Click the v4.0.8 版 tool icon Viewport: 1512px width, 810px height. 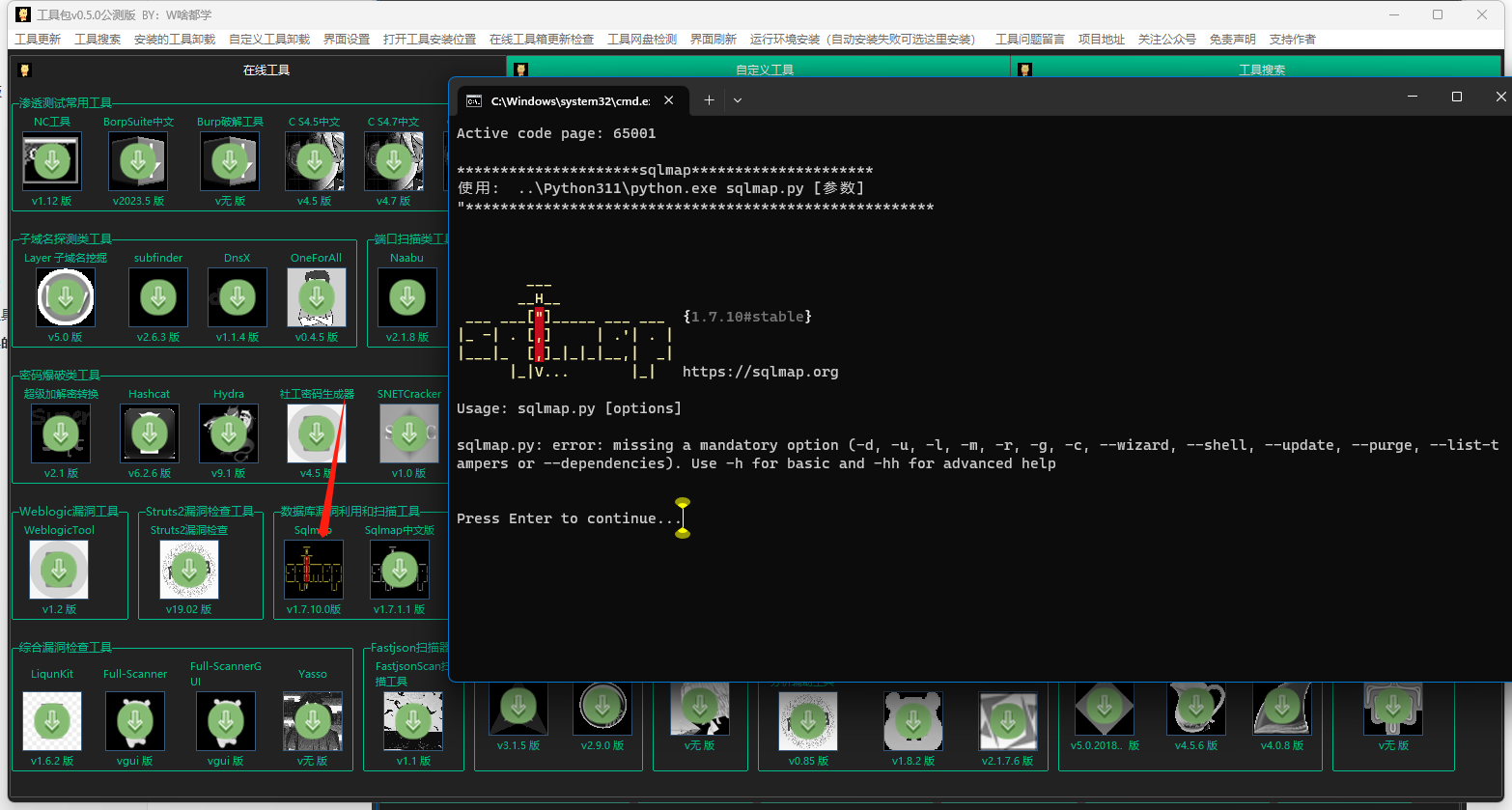click(x=1282, y=709)
